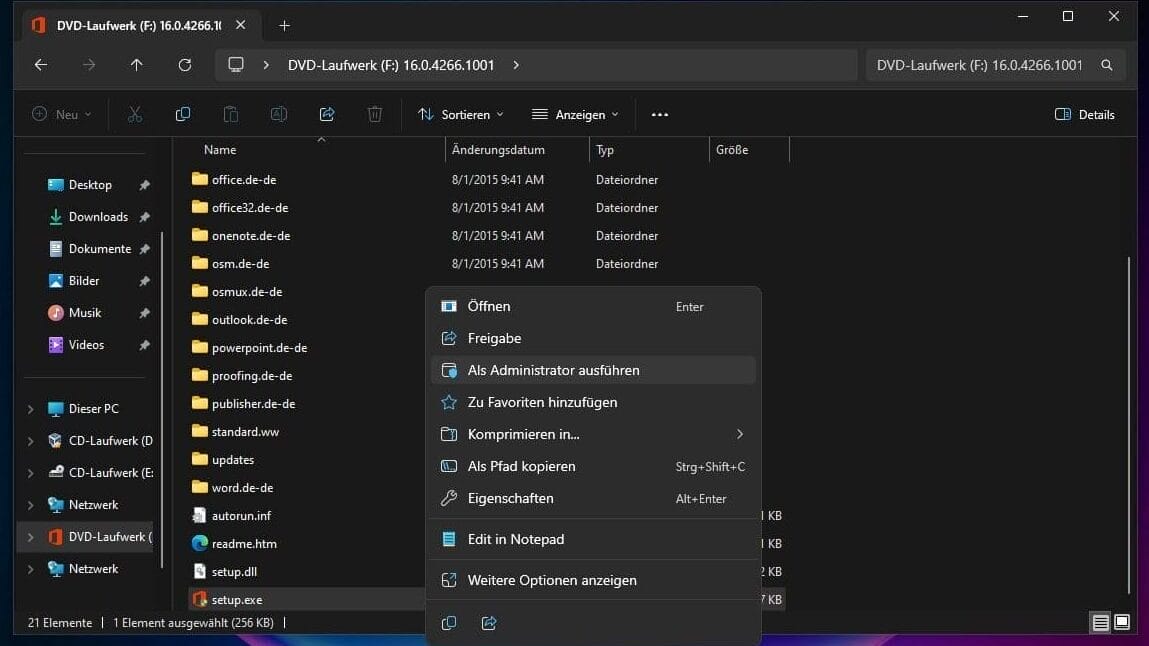Open the three-dot more options menu
The image size is (1149, 646).
tap(660, 115)
